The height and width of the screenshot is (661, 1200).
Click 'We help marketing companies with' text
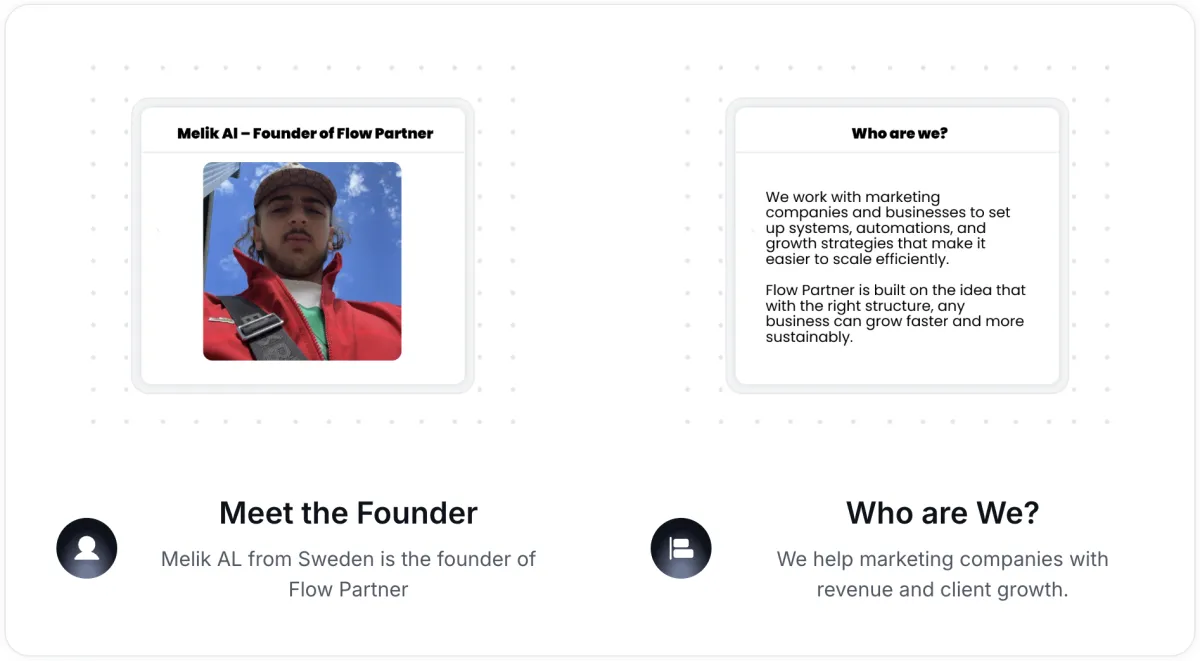pos(942,559)
